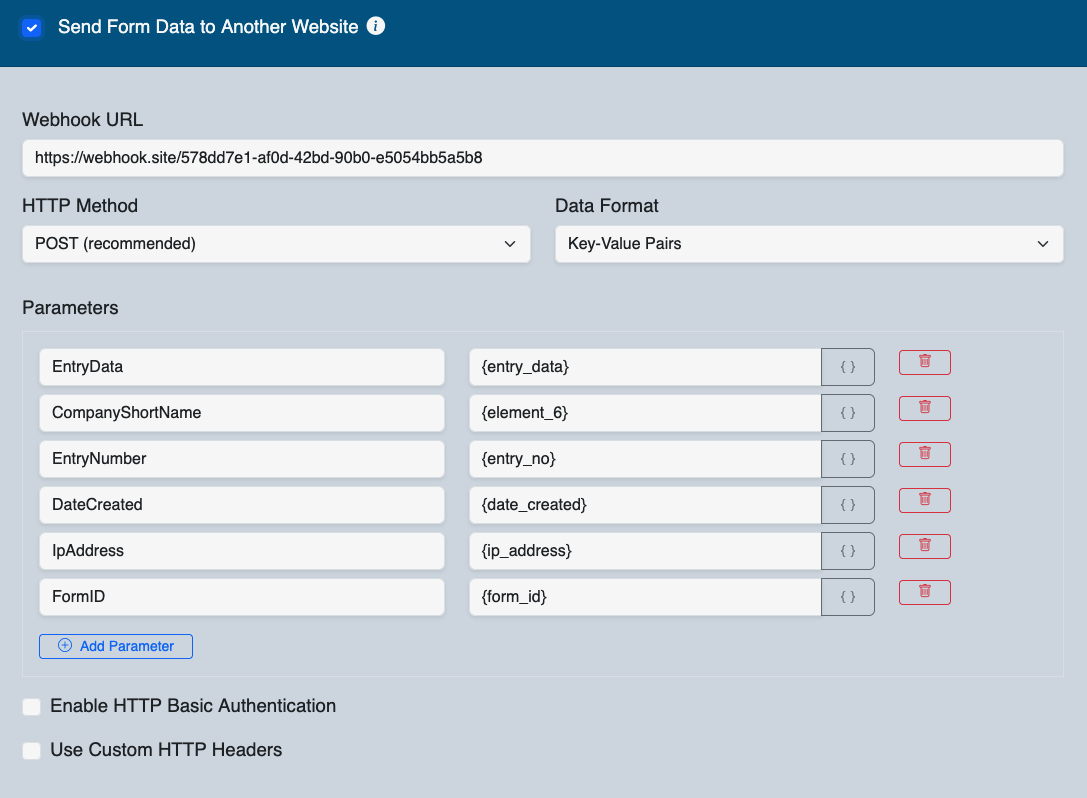Tick Use Custom HTTP Headers checkbox
The width and height of the screenshot is (1087, 798).
tap(32, 751)
